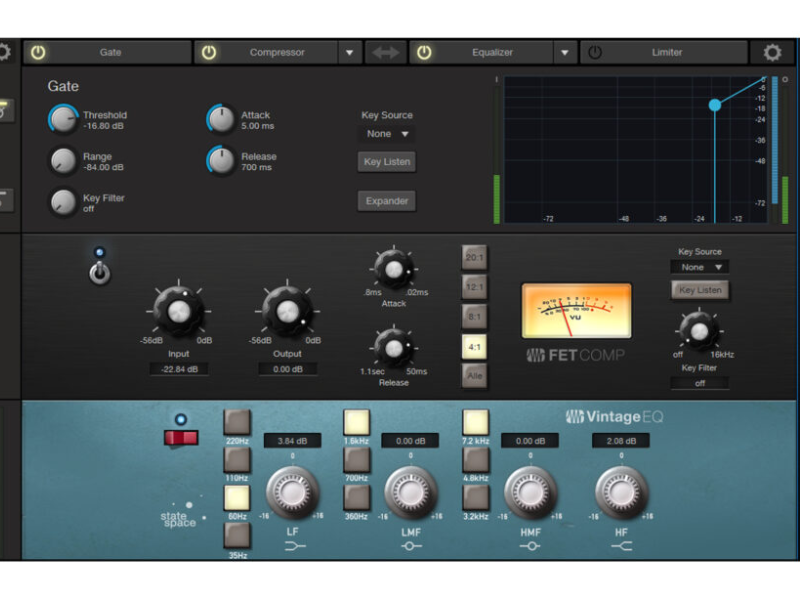Click the FET Comp Input knob
This screenshot has width=800, height=600.
[179, 311]
